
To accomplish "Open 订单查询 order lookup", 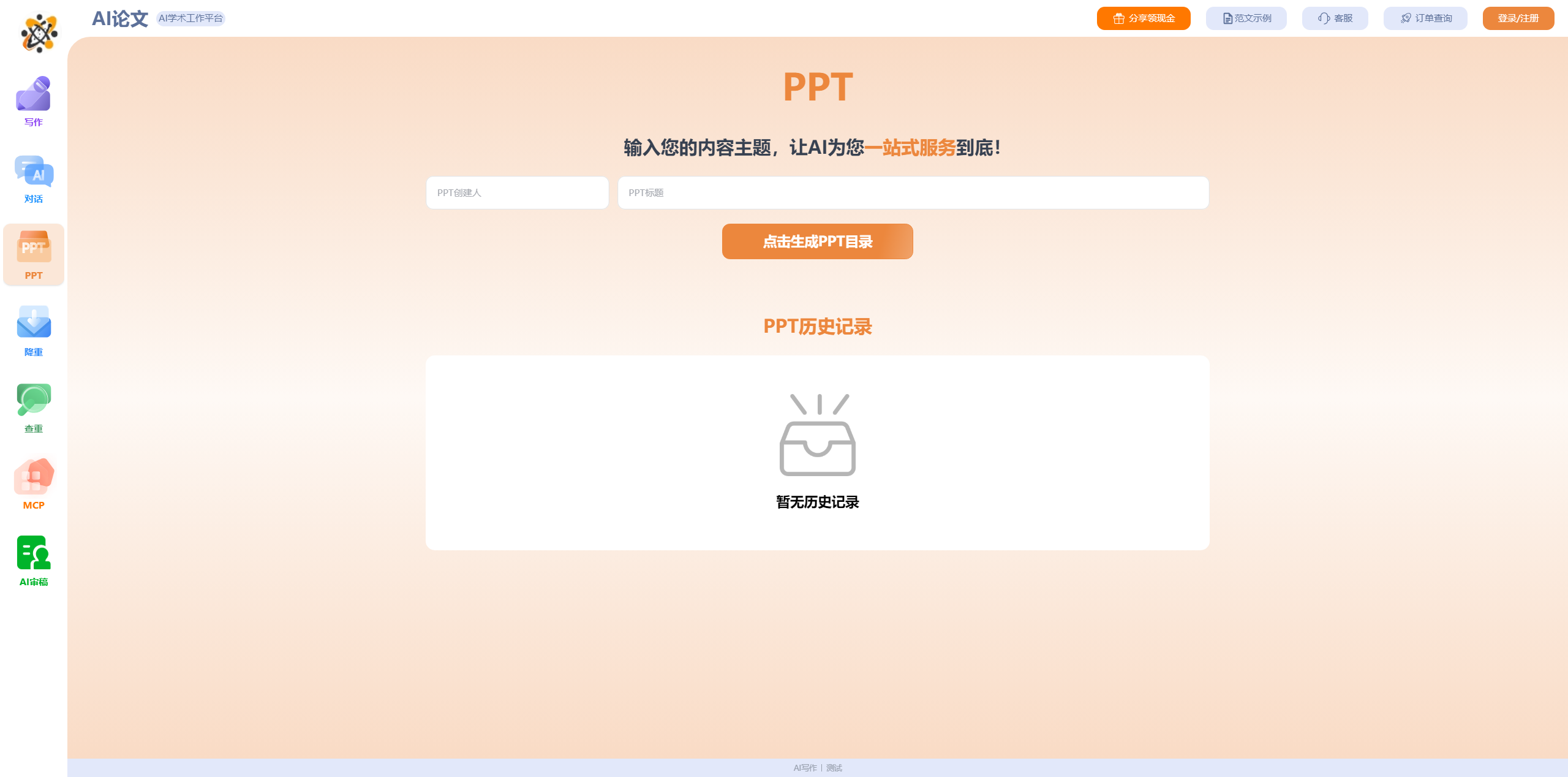I will 1425,18.
